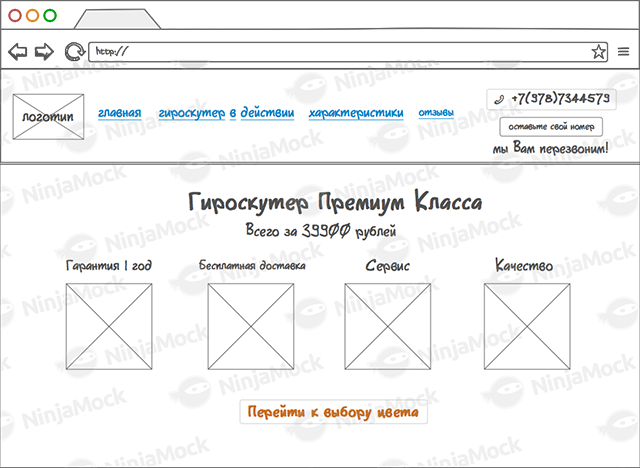This screenshot has height=468, width=640.
Task: Focus the http:// address bar
Action: (348, 52)
